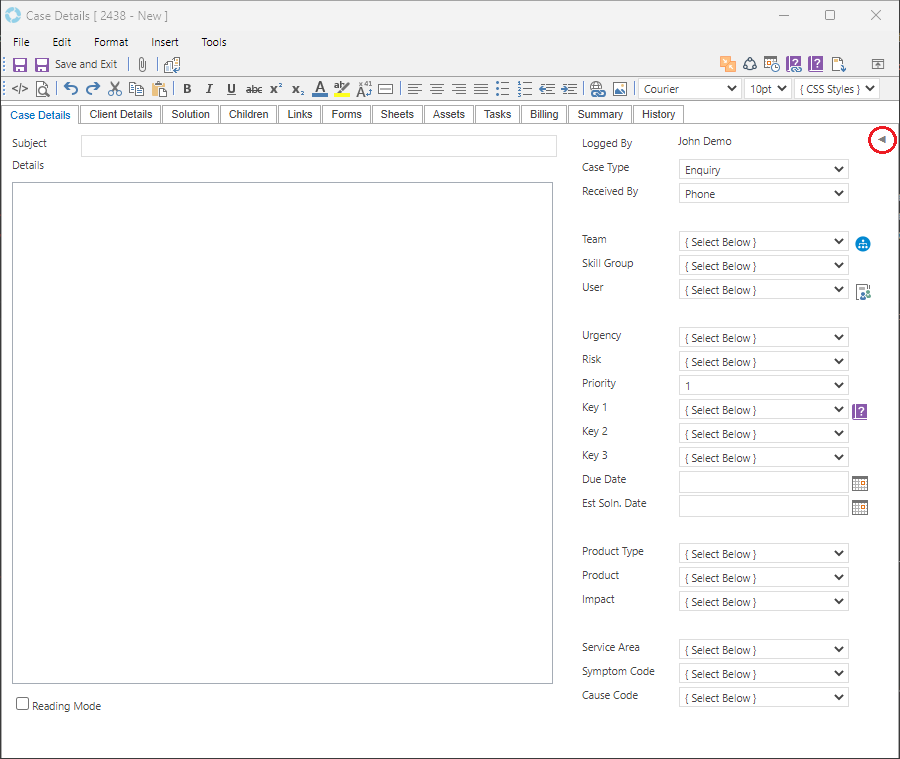Open the Format menu
Viewport: 900px width, 759px height.
pos(111,42)
